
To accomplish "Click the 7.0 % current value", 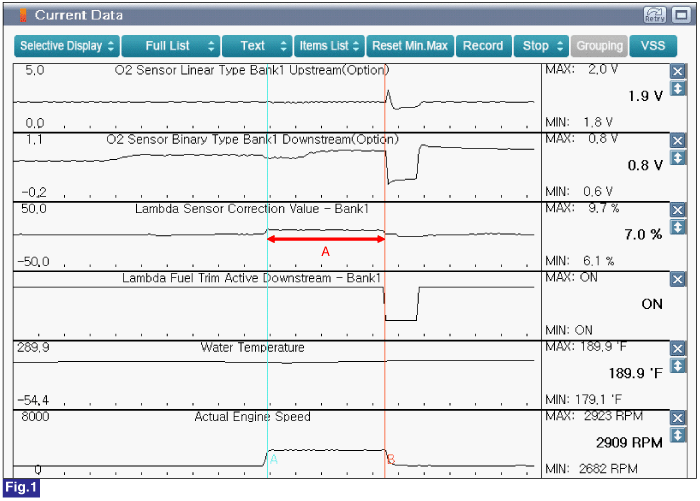I will click(x=643, y=234).
